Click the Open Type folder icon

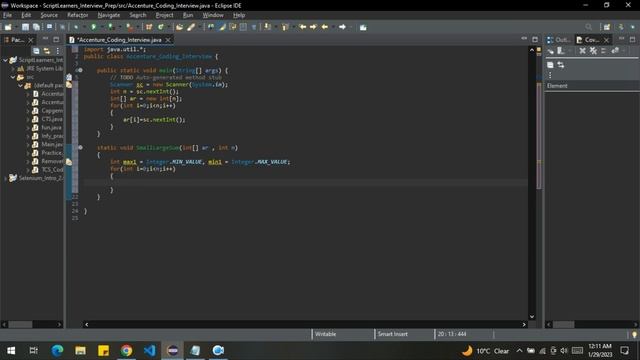[179, 27]
